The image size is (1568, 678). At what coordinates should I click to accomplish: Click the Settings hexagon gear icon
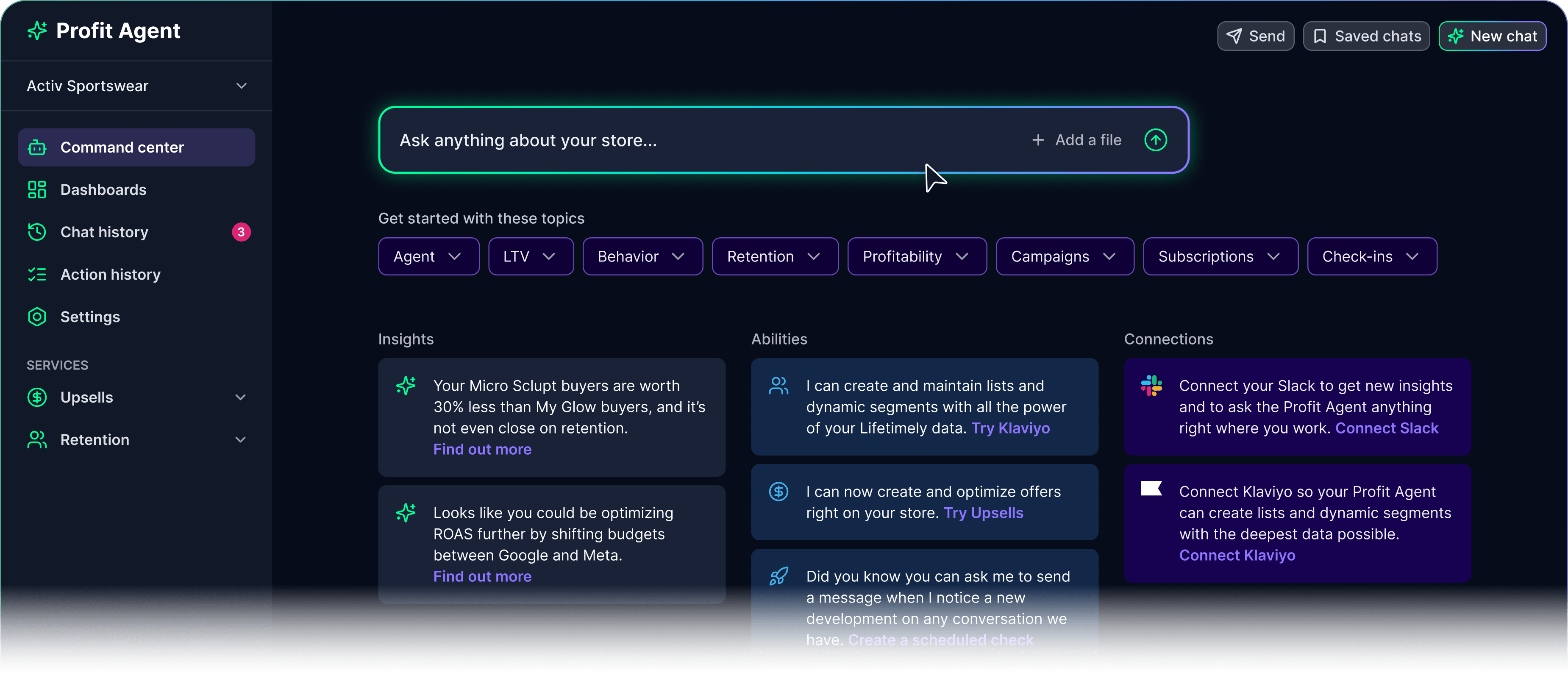pyautogui.click(x=37, y=317)
